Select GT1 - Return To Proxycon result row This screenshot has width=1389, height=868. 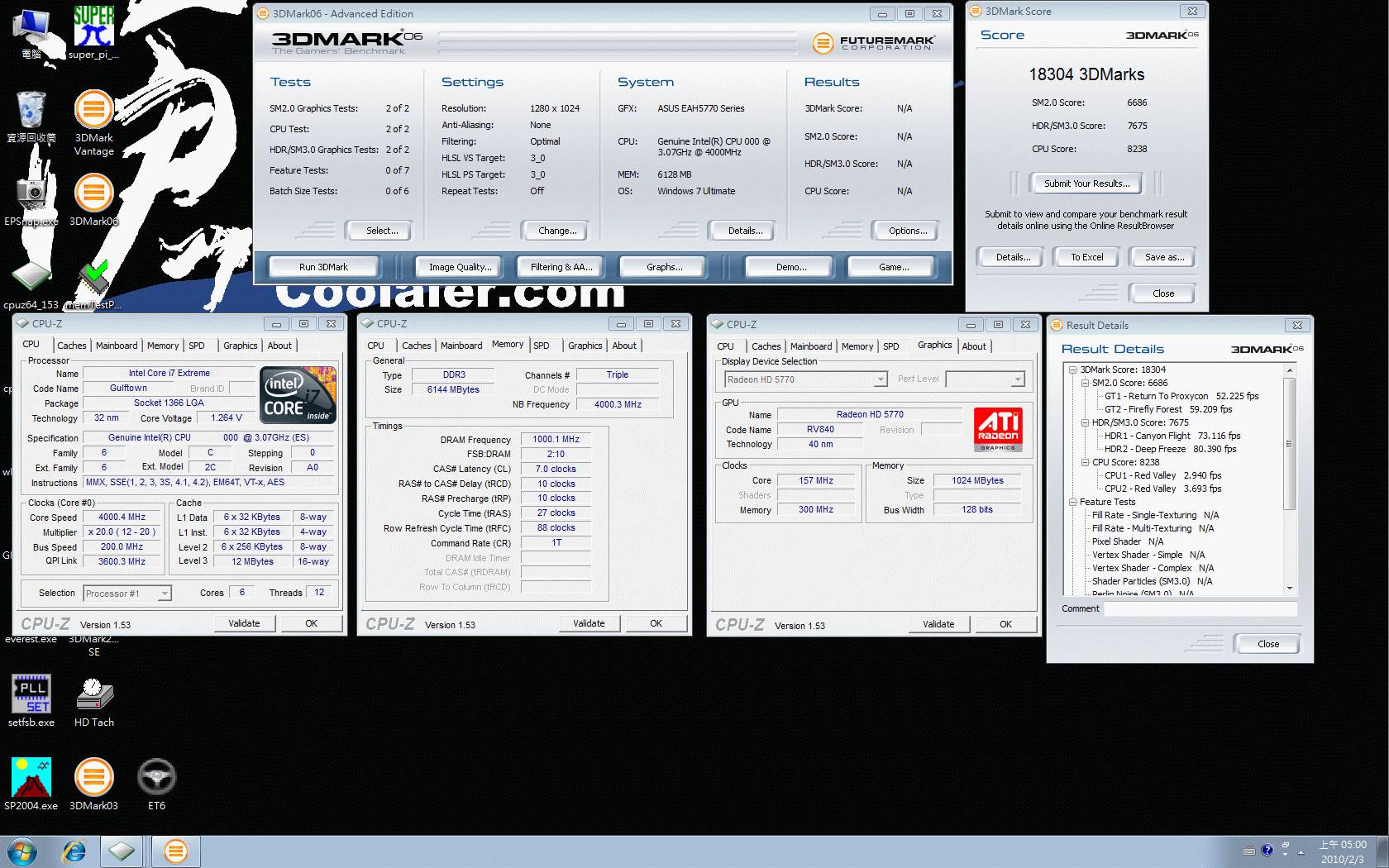(x=1181, y=396)
